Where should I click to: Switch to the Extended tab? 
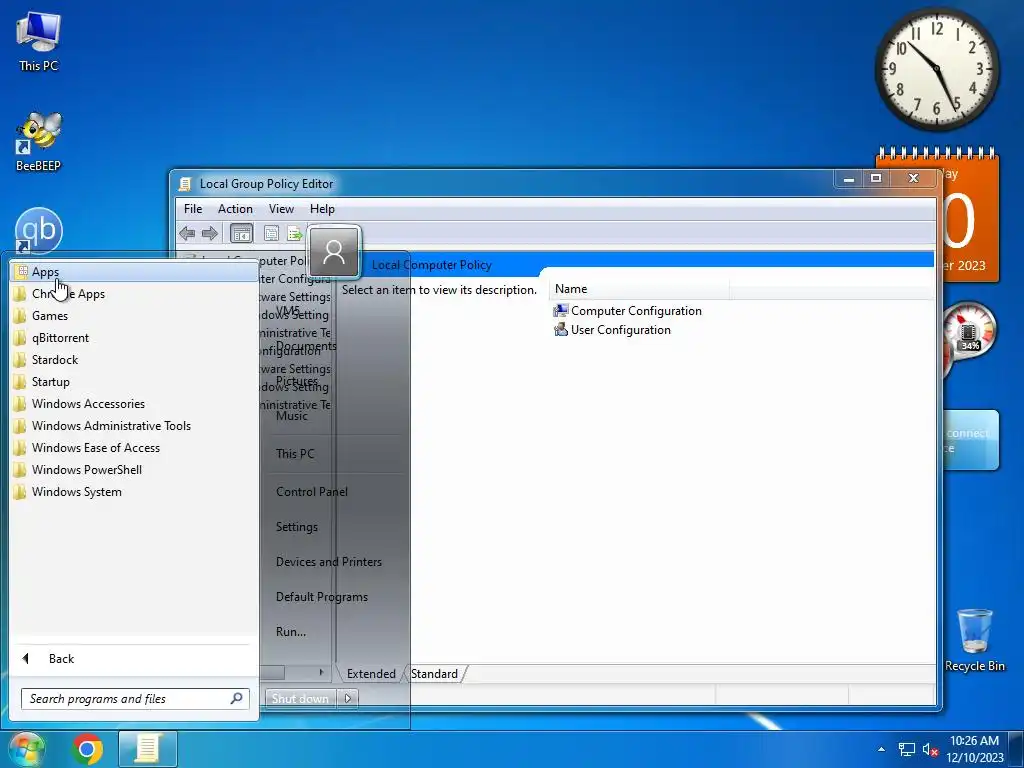point(371,674)
